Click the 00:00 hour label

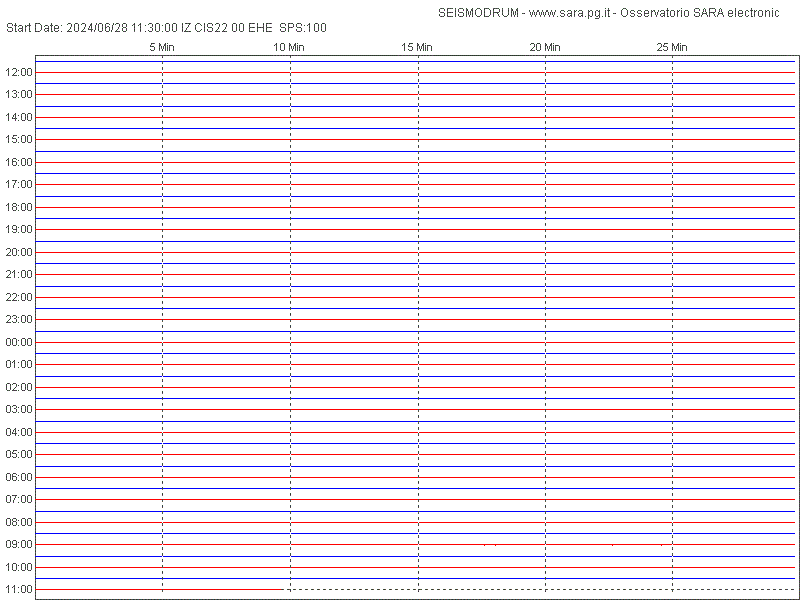click(x=18, y=342)
